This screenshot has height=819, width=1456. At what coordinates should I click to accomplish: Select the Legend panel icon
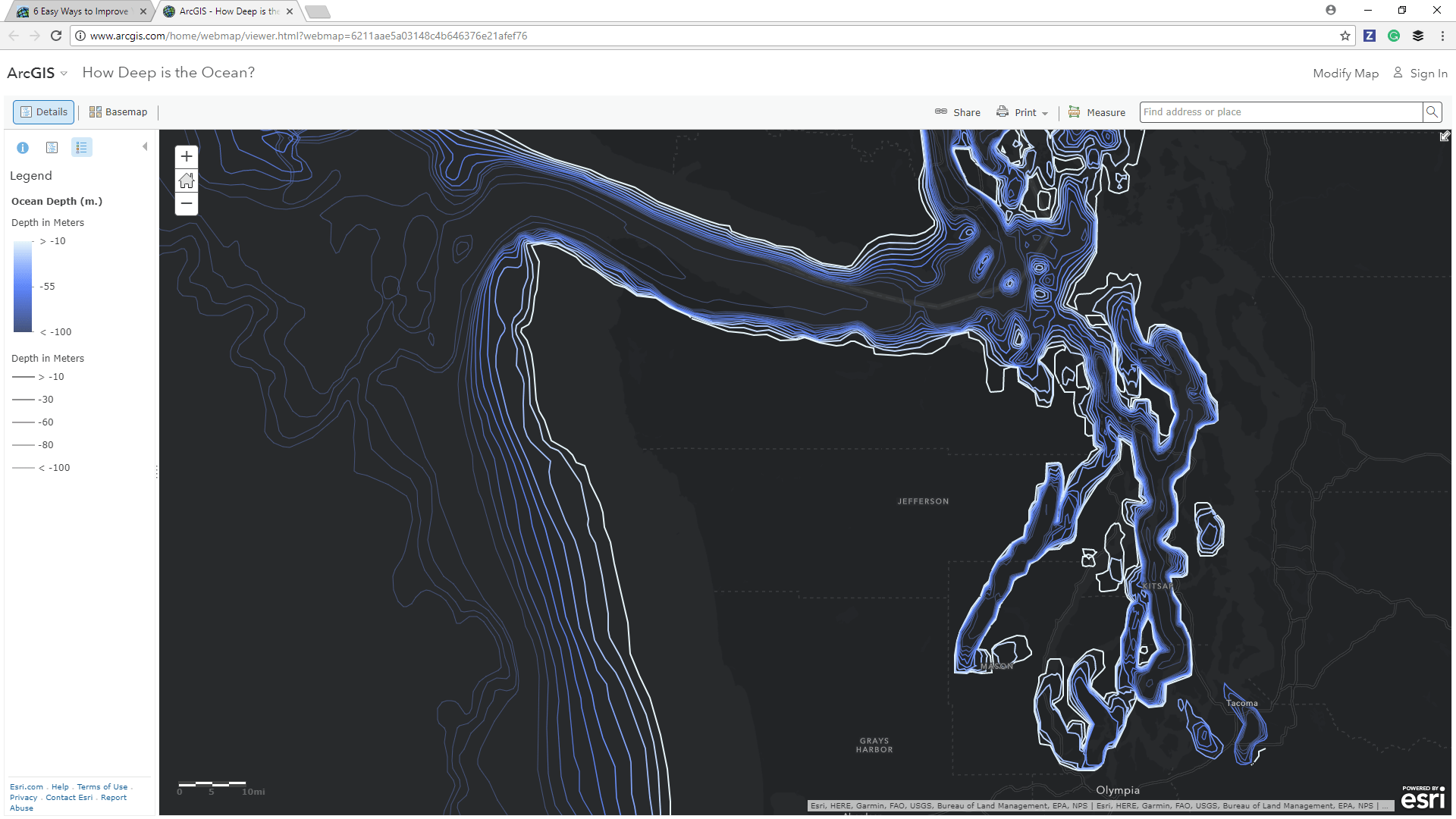point(81,147)
